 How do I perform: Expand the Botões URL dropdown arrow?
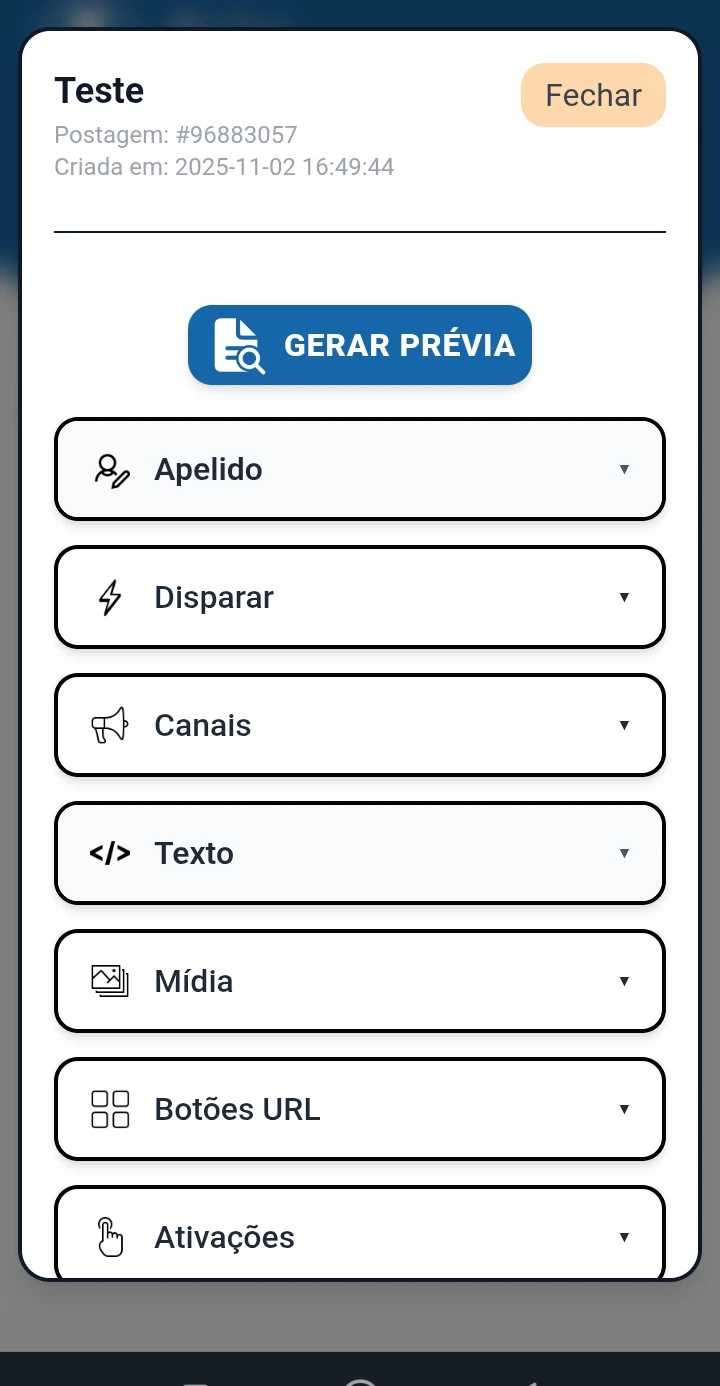624,1109
